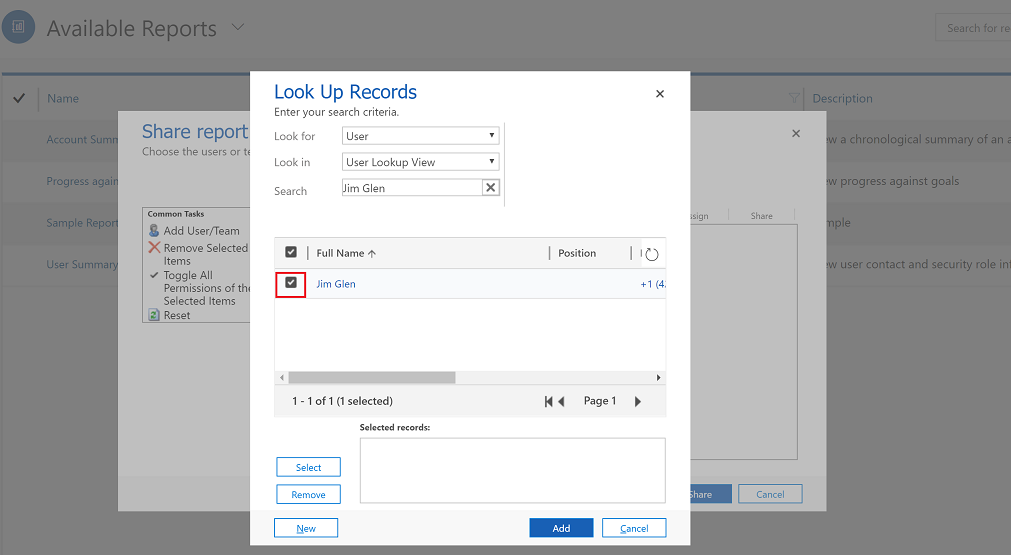Go to previous page arrow

pos(562,401)
